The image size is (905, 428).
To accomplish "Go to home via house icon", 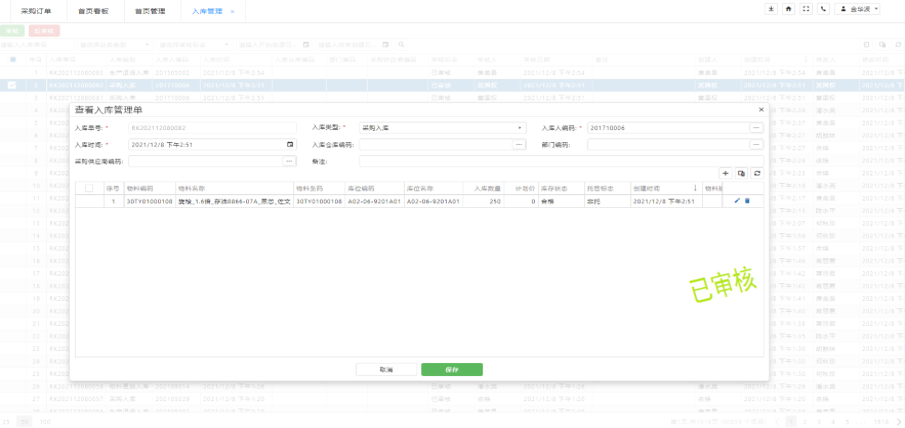I will 788,9.
